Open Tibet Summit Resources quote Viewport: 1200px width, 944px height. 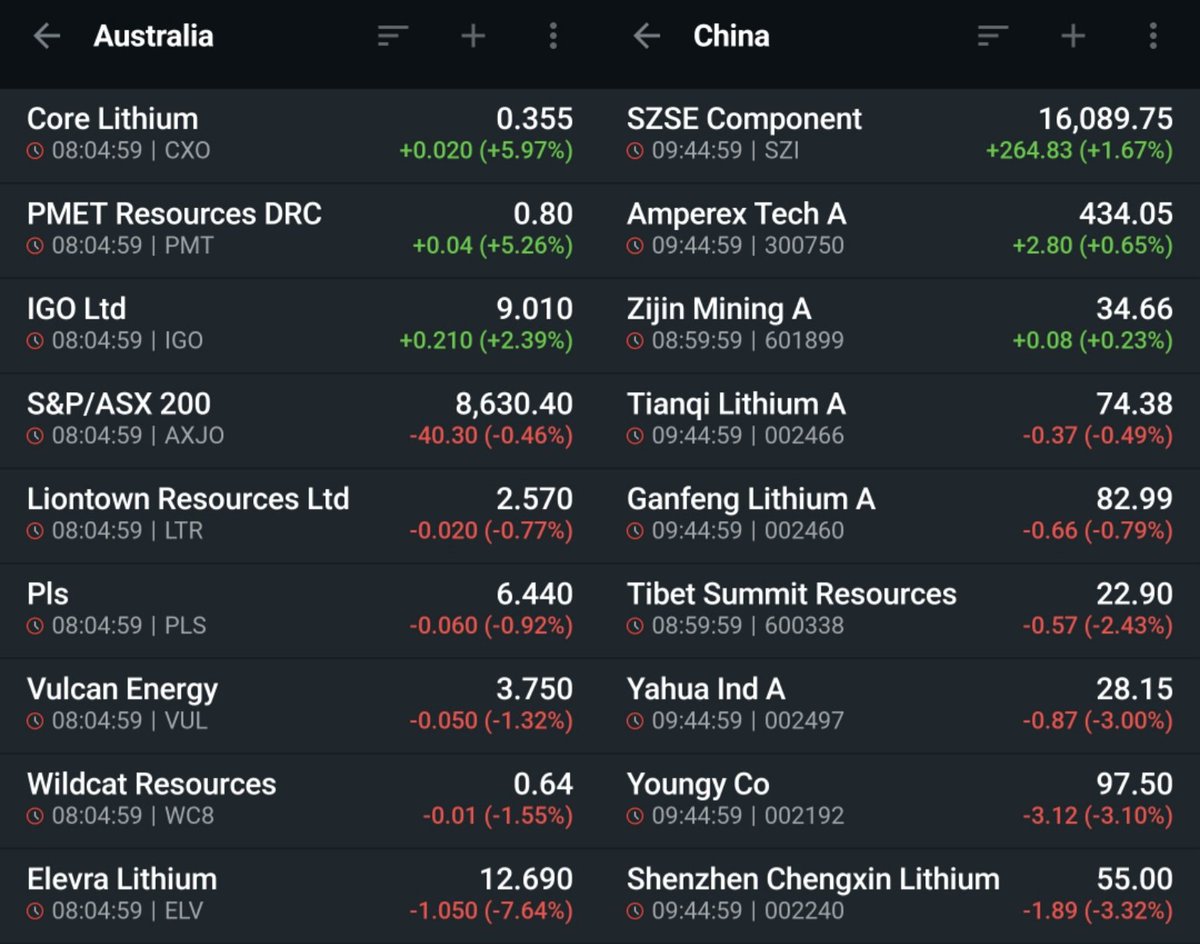pos(900,610)
